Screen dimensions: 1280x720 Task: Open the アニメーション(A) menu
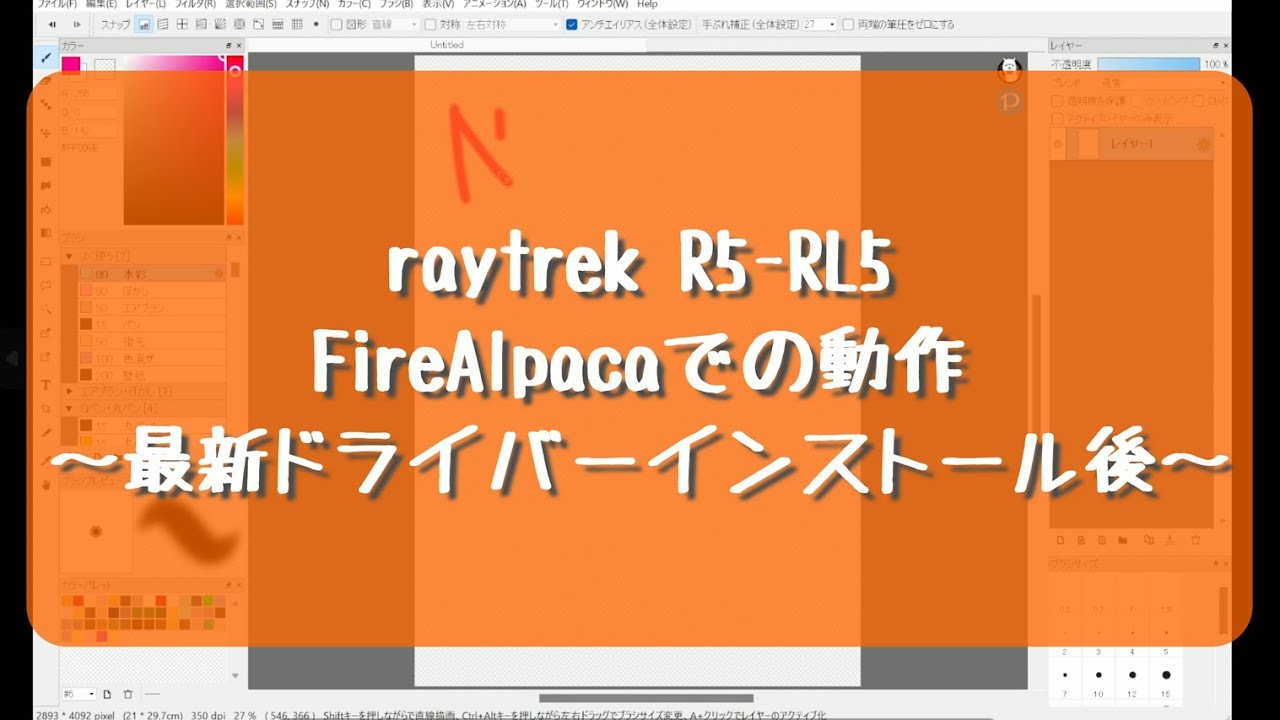point(495,4)
